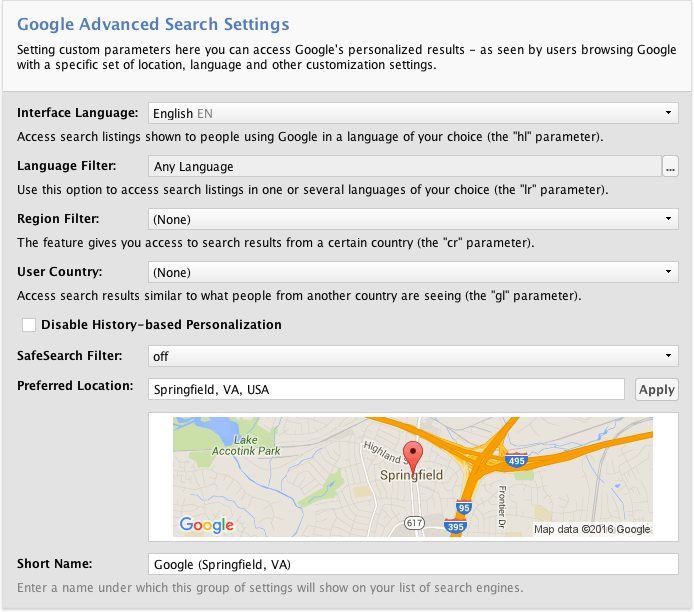
Task: Click the SafeSearch Filter label
Action: (x=69, y=356)
